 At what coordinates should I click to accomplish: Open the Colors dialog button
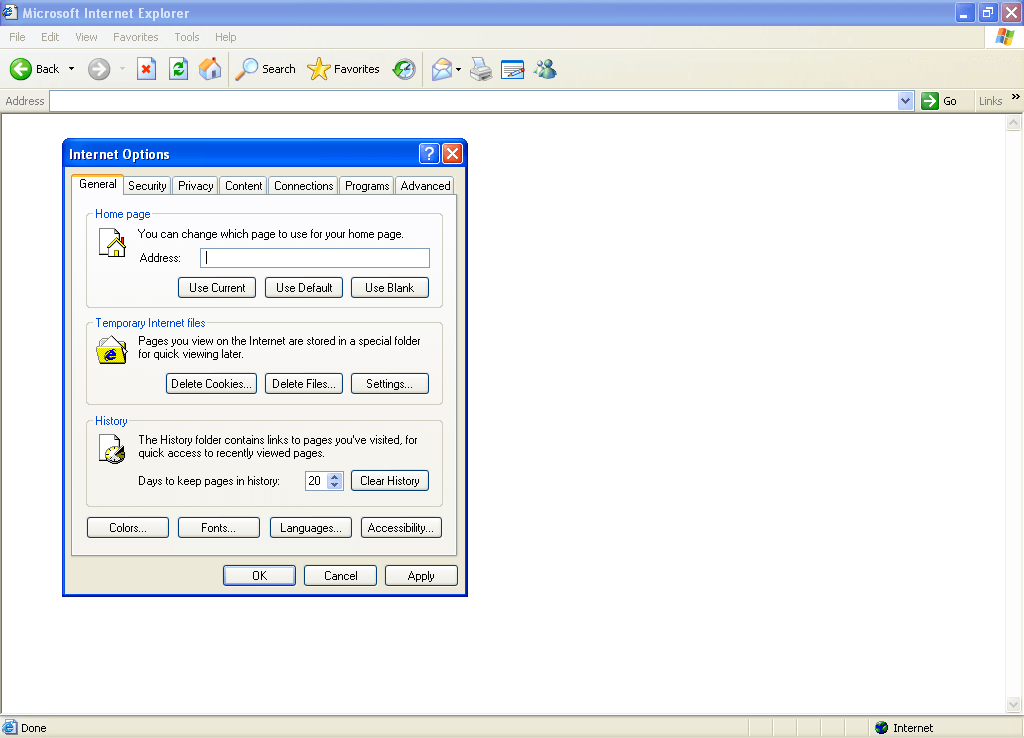tap(128, 528)
